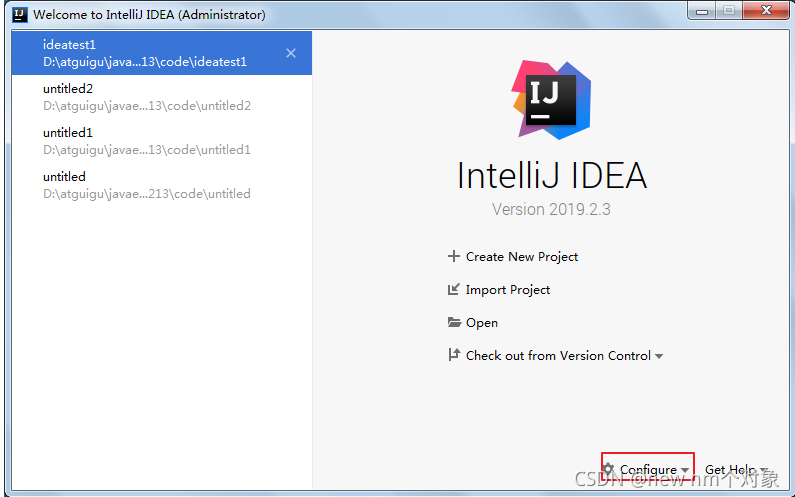The image size is (795, 497).
Task: Click the path D:\atguigu\javae...13\code\untitled2
Action: (147, 105)
